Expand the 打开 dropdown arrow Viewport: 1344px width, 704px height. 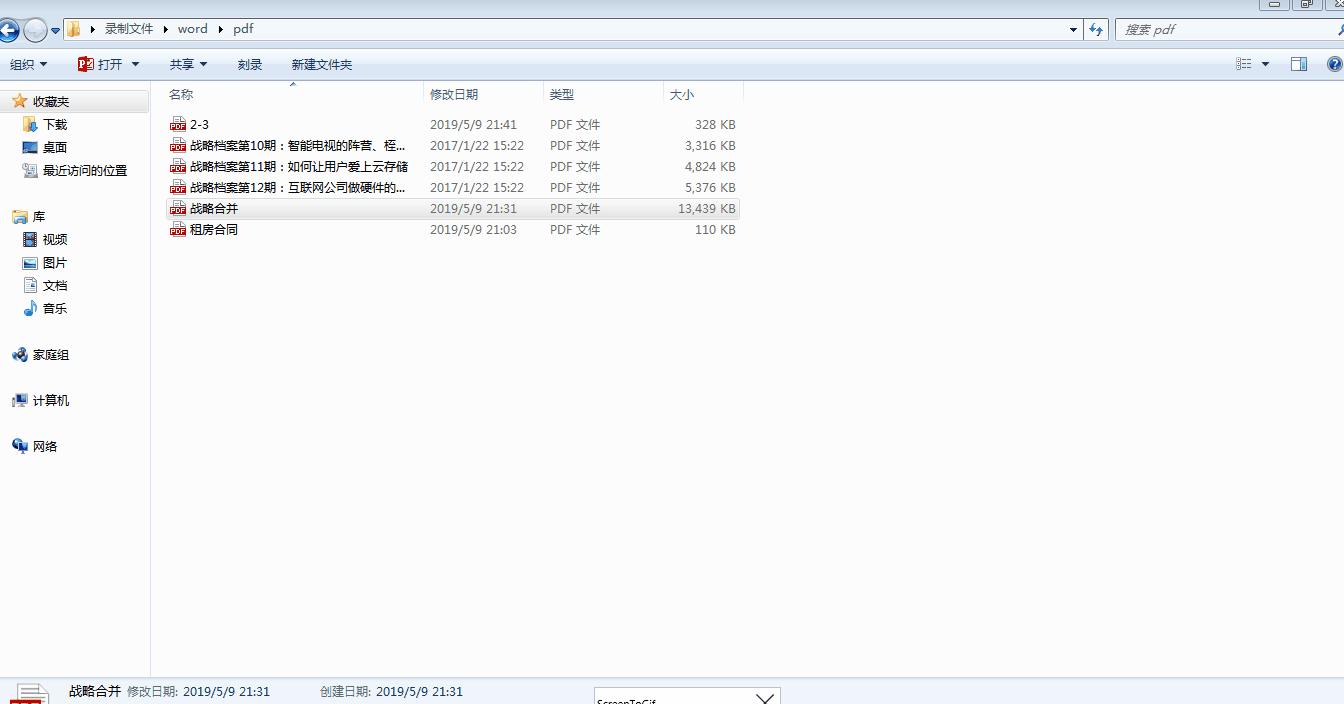point(135,64)
